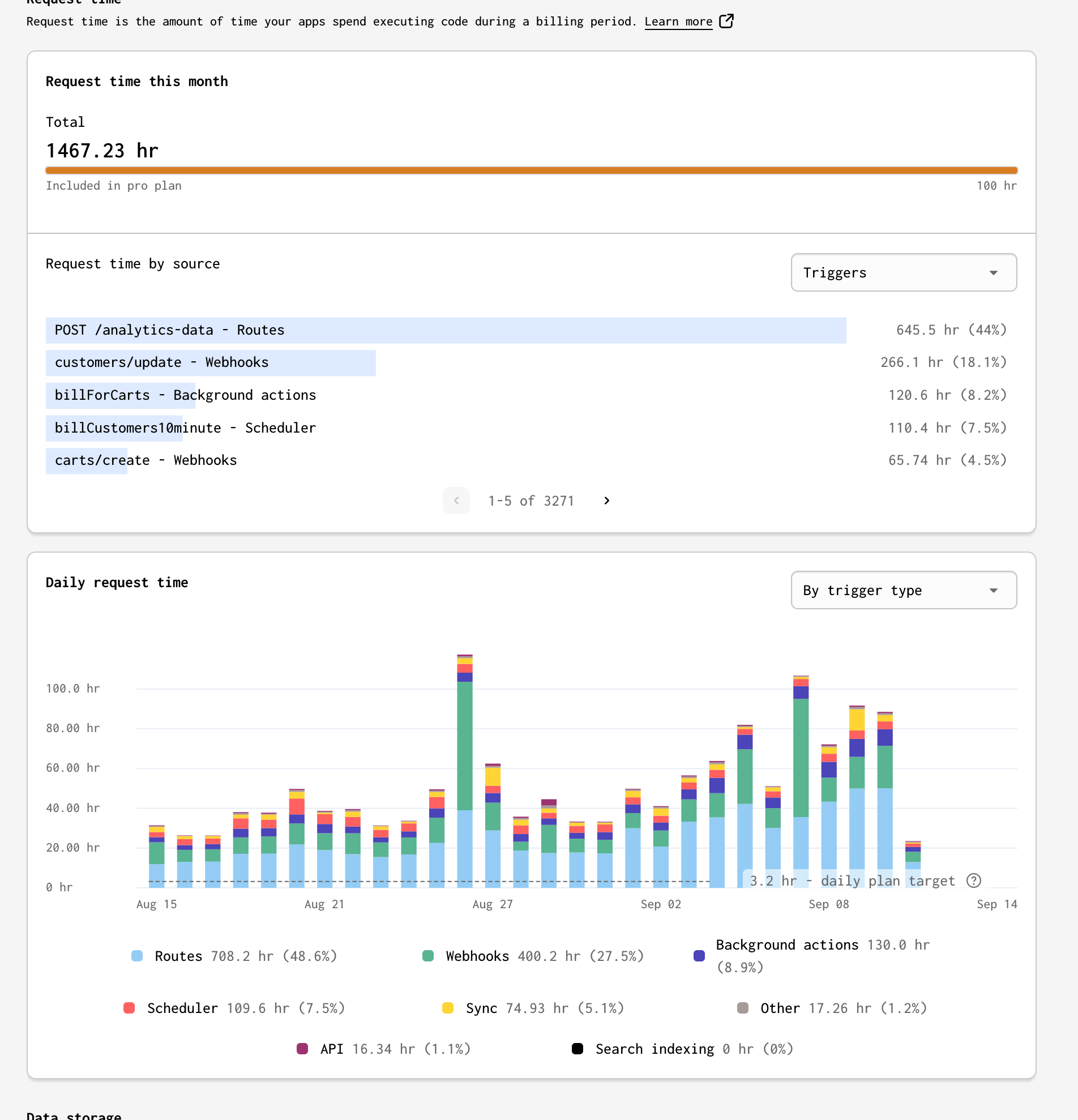This screenshot has width=1078, height=1120.
Task: Open the Triggers dropdown
Action: pos(903,272)
